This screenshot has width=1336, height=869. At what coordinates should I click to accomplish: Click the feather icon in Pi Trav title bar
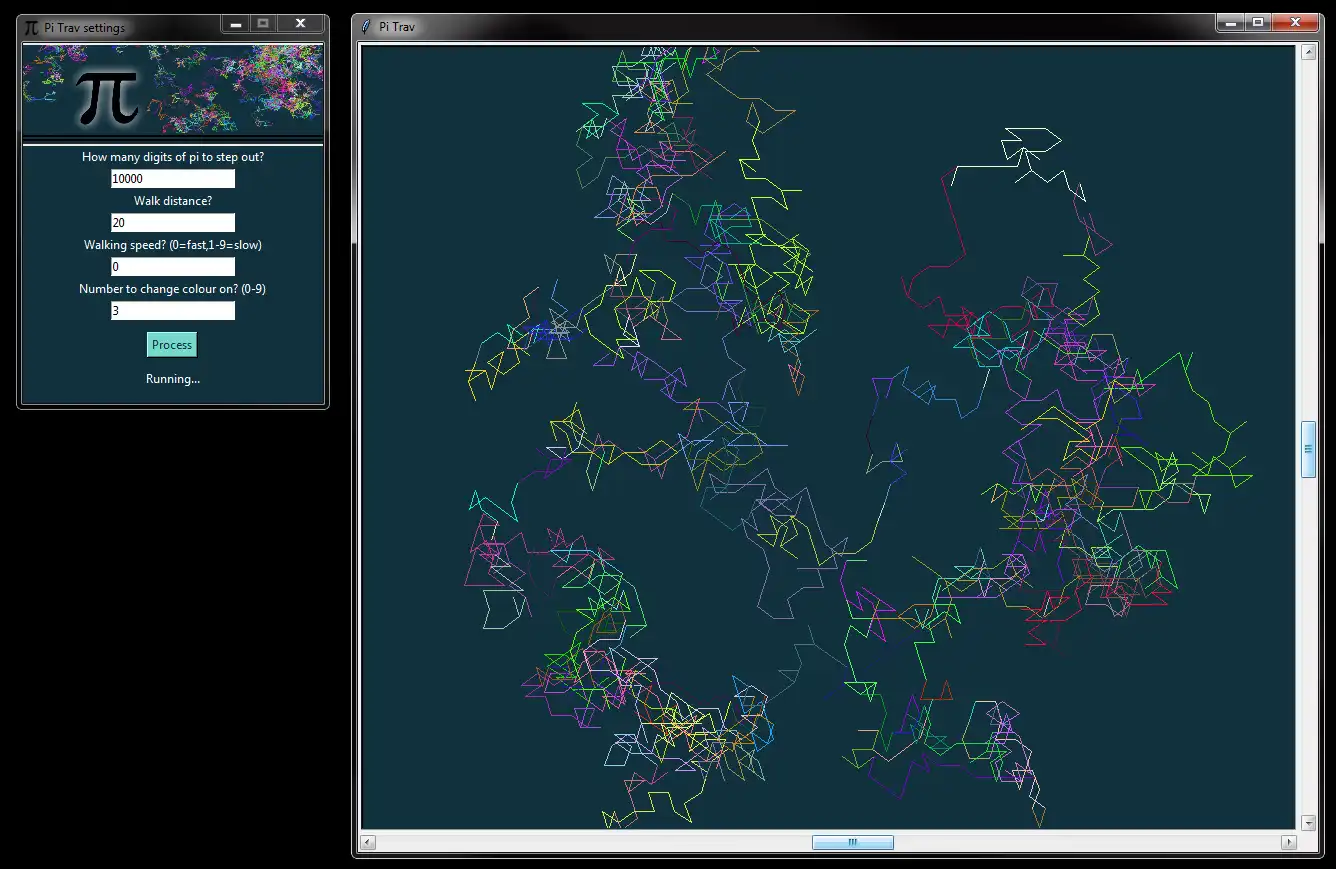[366, 27]
